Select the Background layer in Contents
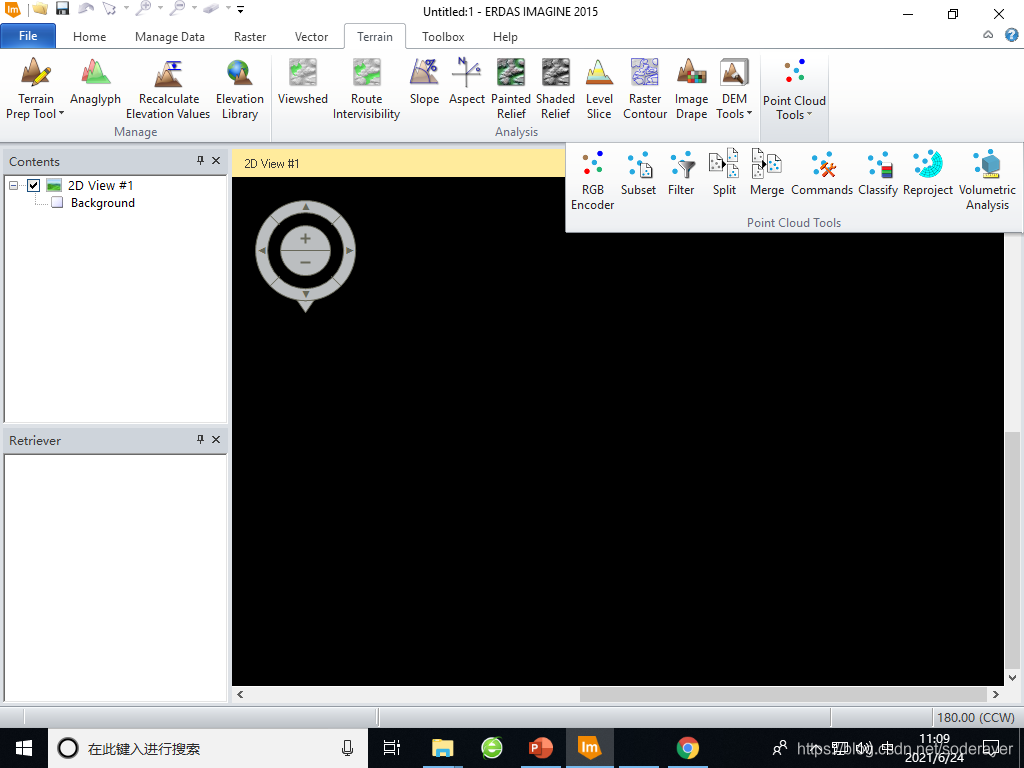This screenshot has width=1024, height=768. tap(103, 202)
